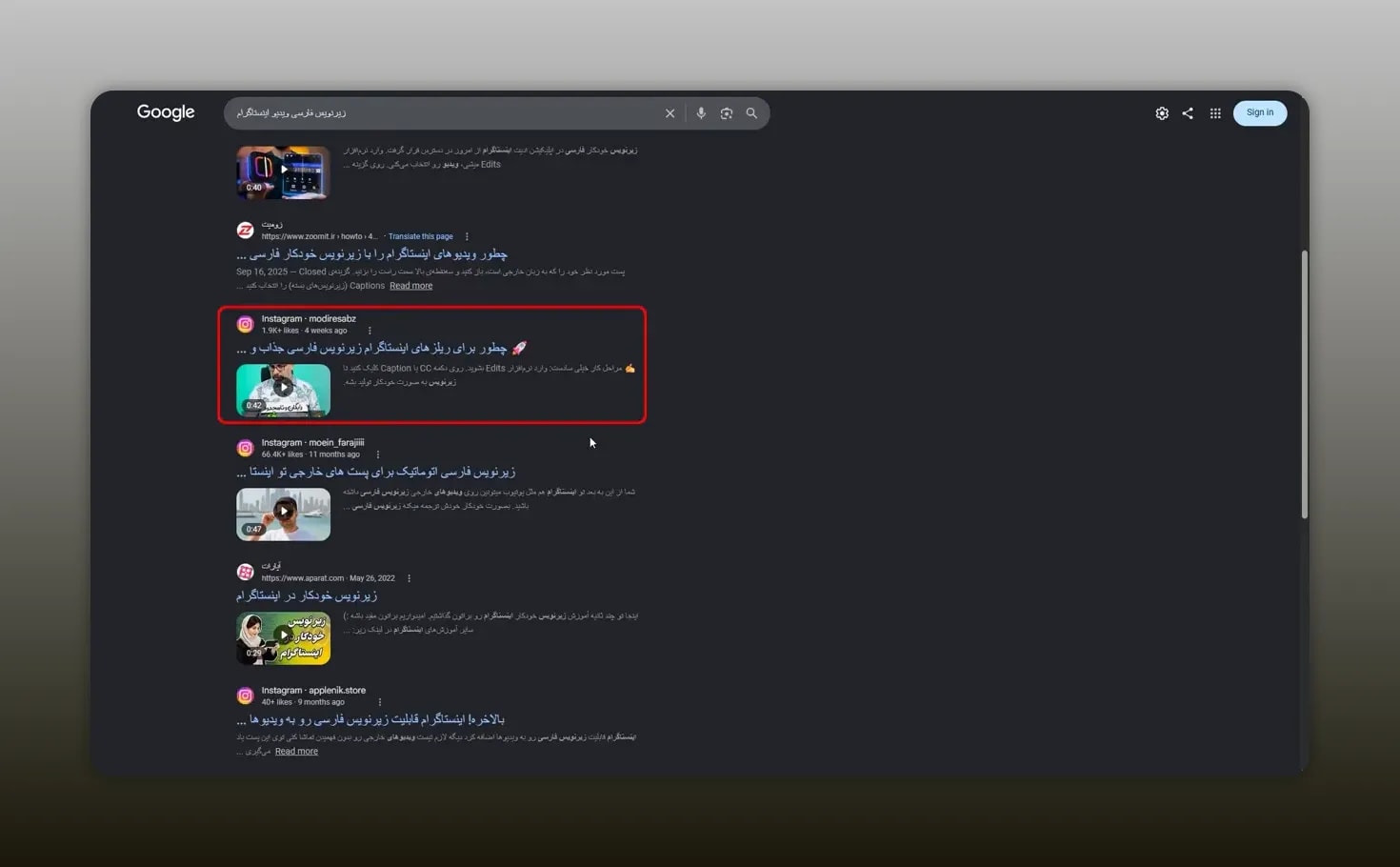Open Instagram · modiresabz source label
Image resolution: width=1400 pixels, height=867 pixels.
(x=309, y=319)
